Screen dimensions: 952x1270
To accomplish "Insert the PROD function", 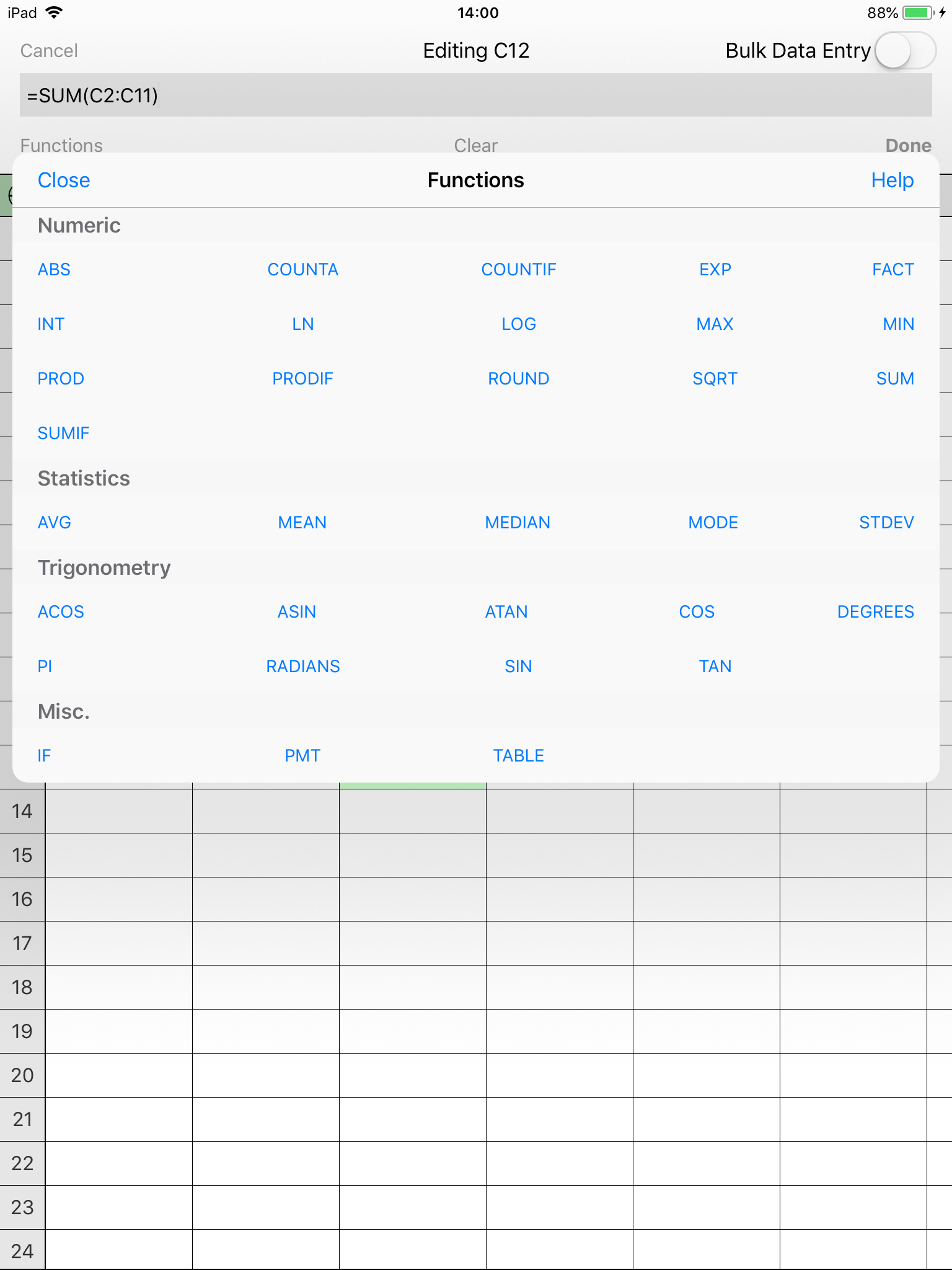I will [x=61, y=379].
